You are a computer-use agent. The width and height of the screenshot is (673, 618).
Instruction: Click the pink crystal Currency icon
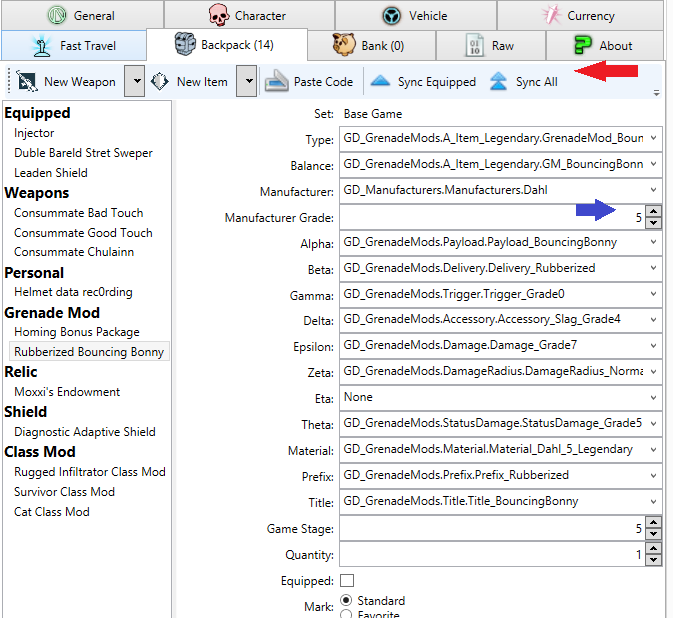click(552, 15)
